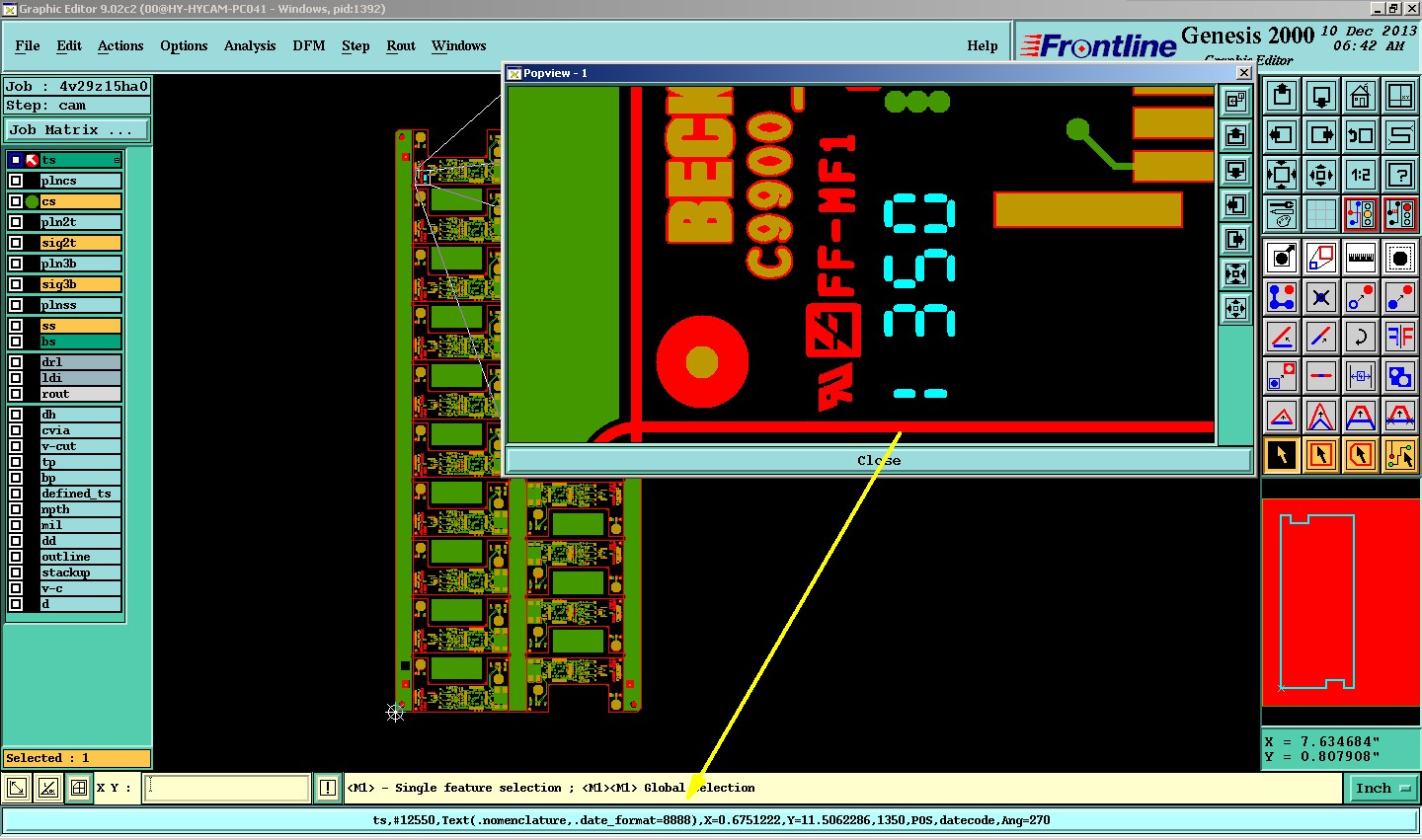The height and width of the screenshot is (840, 1422).
Task: Open the Windows menu
Action: click(x=458, y=45)
